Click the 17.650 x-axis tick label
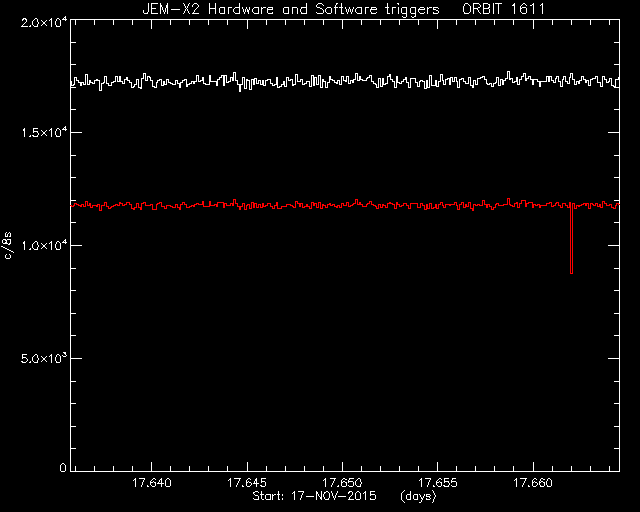640x512 pixels. (342, 483)
